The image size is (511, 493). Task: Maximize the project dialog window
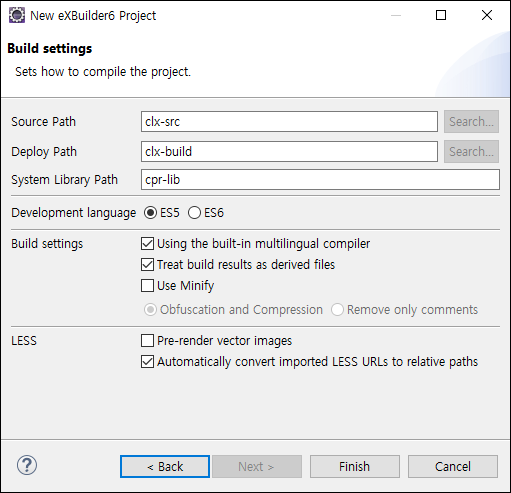441,15
